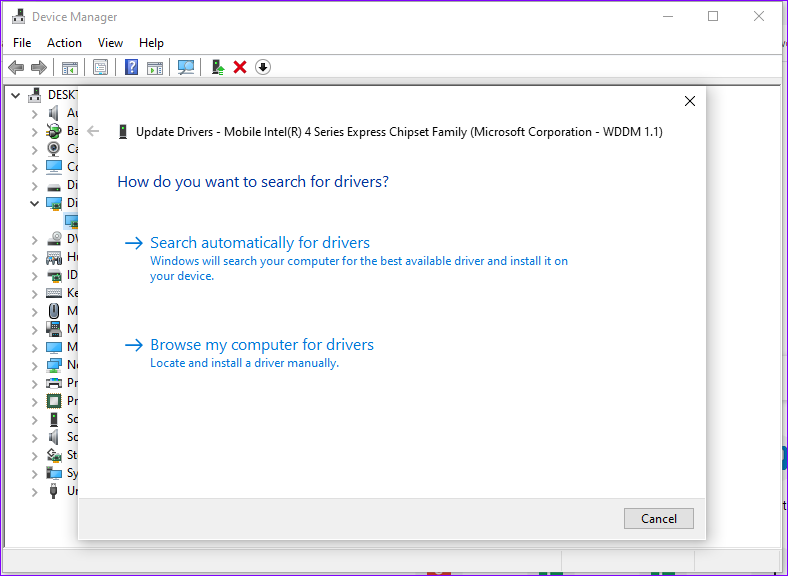788x576 pixels.
Task: Open the File menu
Action: [x=22, y=43]
